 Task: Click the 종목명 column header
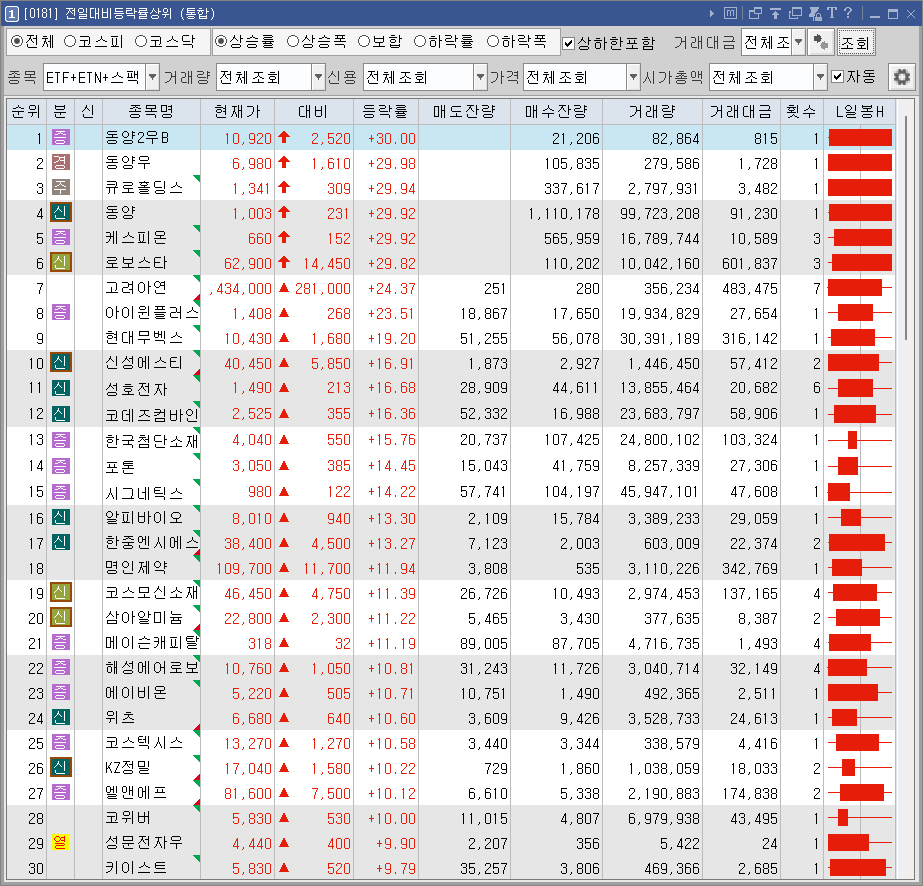pos(151,111)
